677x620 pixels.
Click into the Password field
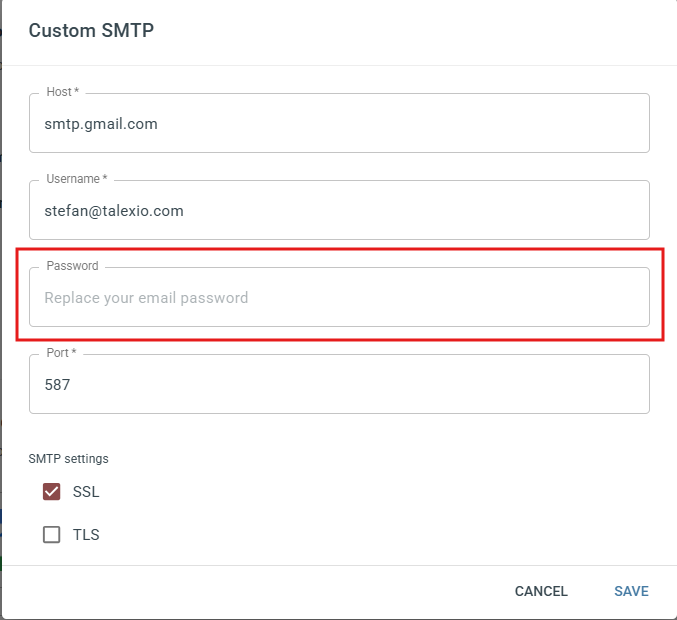[x=339, y=297]
